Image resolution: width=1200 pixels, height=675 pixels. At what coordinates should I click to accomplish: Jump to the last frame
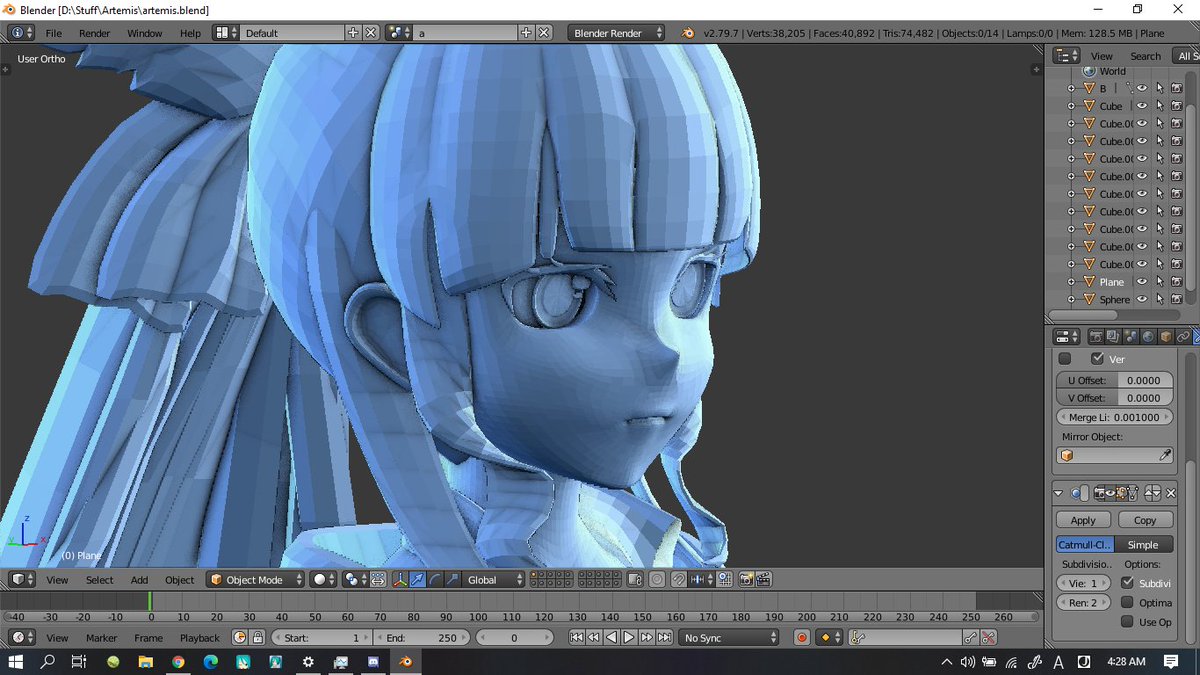pos(663,638)
